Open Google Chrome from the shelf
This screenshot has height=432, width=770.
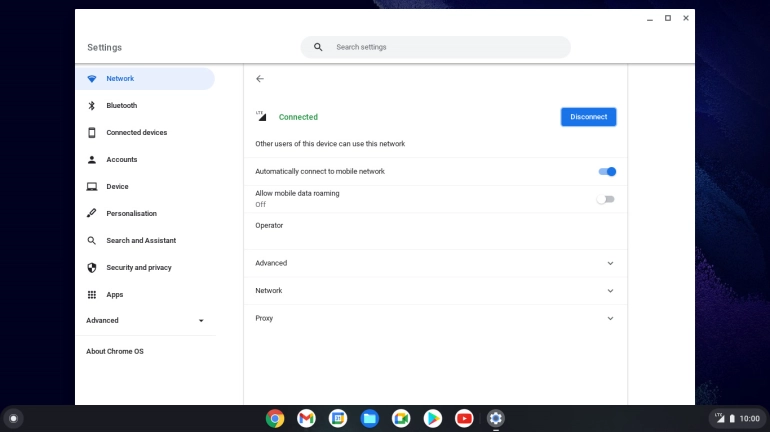coord(275,418)
